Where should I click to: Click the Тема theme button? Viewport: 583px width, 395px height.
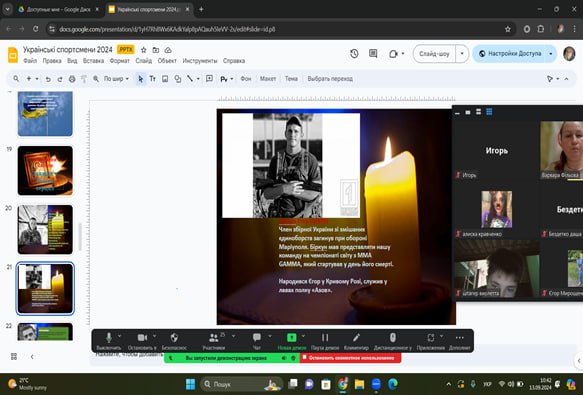291,79
